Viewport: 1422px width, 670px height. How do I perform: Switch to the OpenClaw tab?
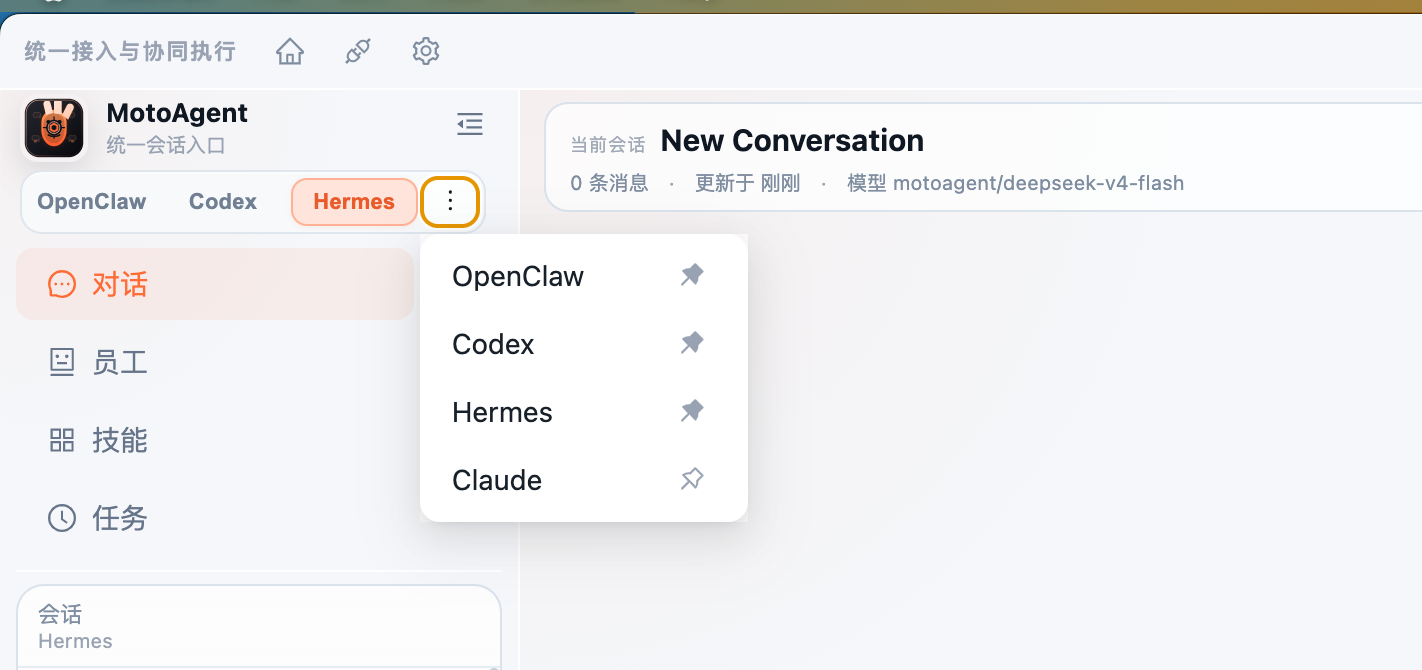pyautogui.click(x=92, y=202)
